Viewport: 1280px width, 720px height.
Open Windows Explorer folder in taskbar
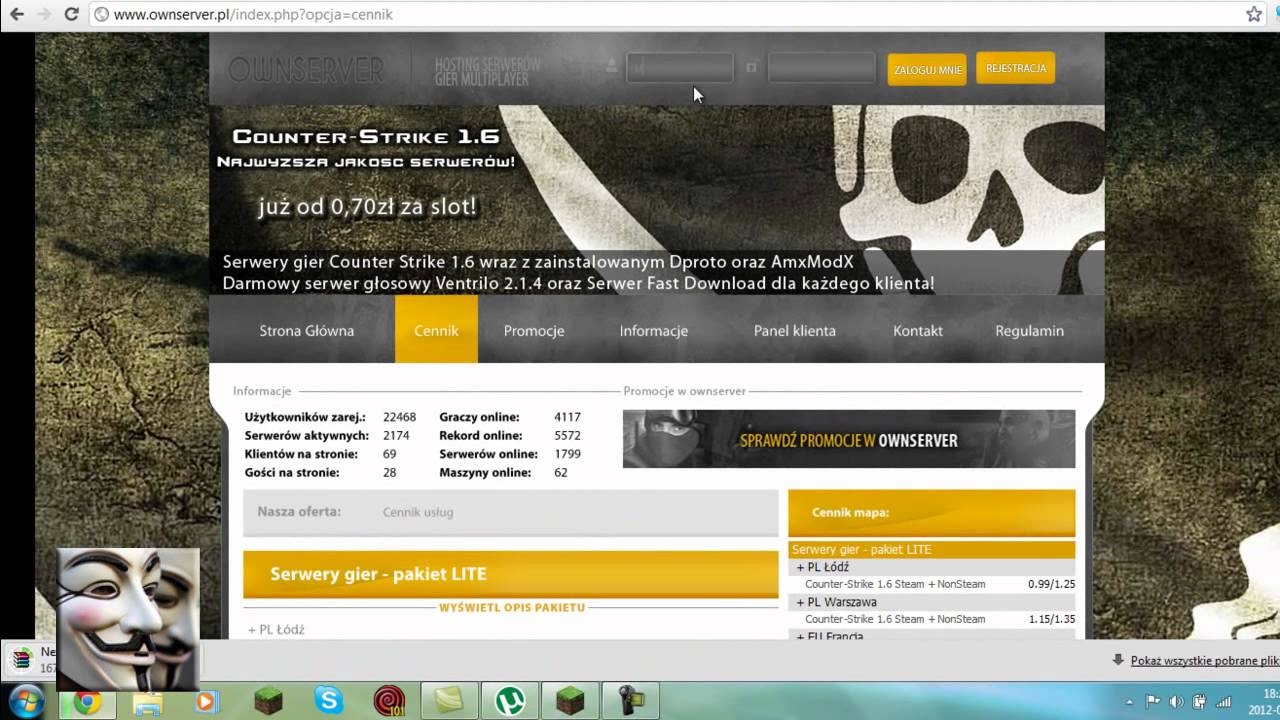coord(147,702)
